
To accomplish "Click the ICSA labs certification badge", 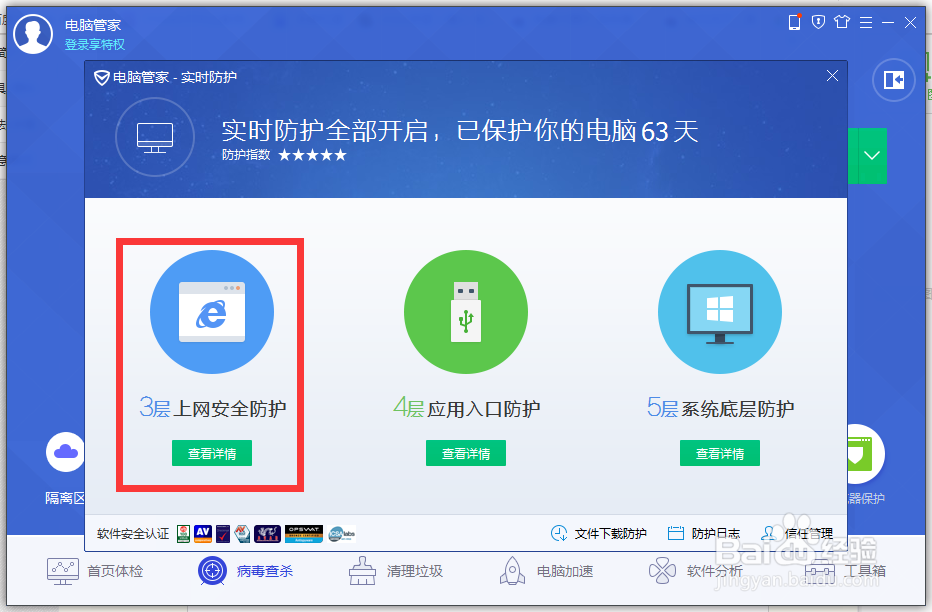I will 342,534.
